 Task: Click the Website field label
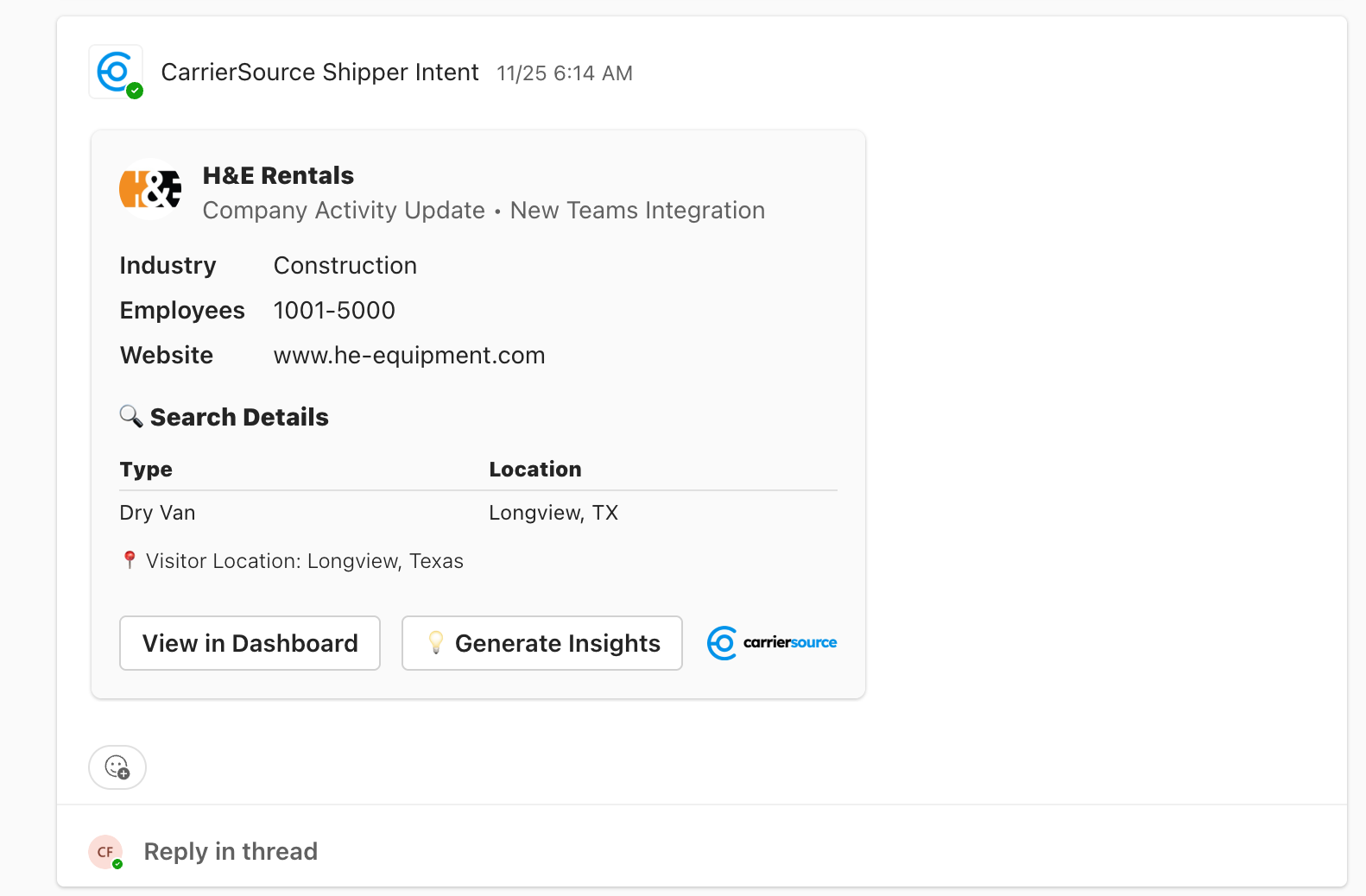(x=167, y=356)
